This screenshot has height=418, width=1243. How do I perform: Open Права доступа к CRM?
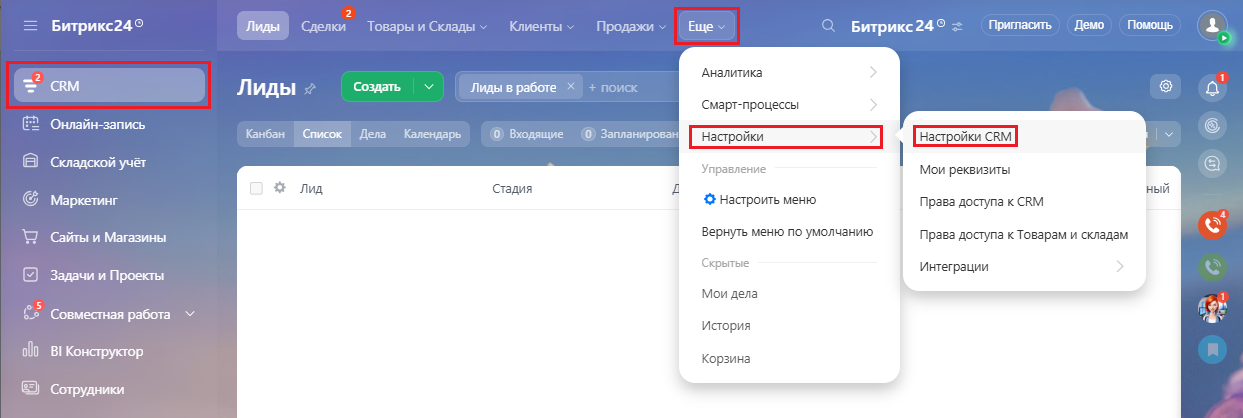point(981,202)
